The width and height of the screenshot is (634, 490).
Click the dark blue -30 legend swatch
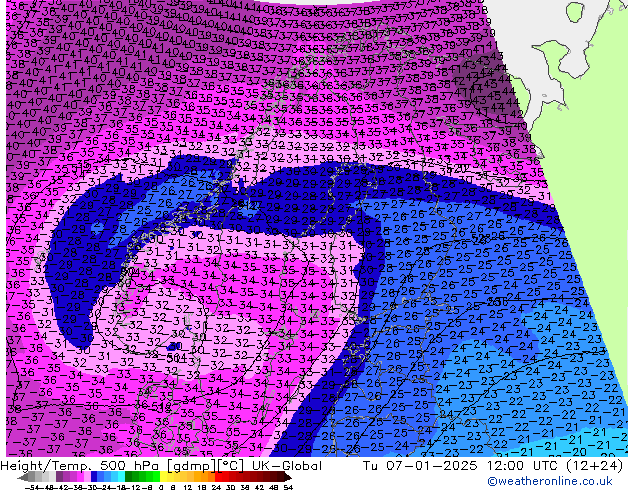point(94,476)
